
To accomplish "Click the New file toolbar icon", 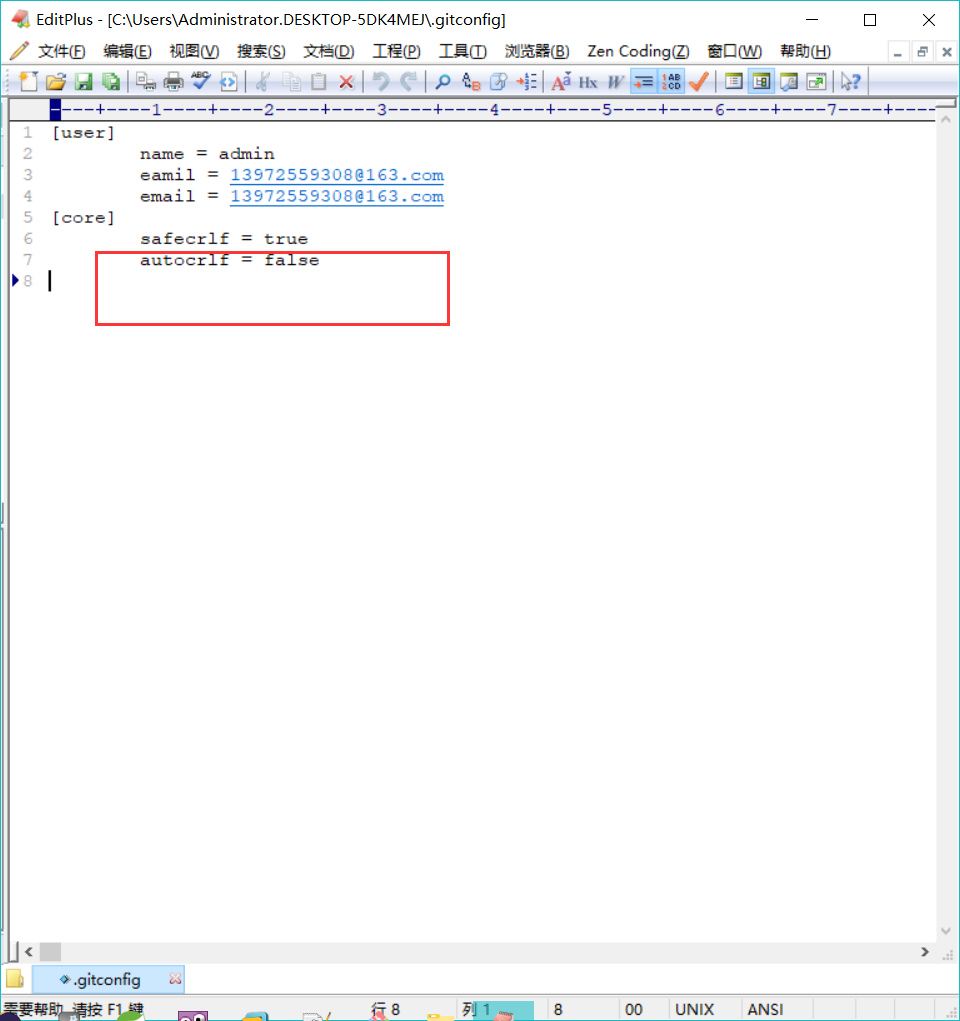I will pyautogui.click(x=29, y=81).
